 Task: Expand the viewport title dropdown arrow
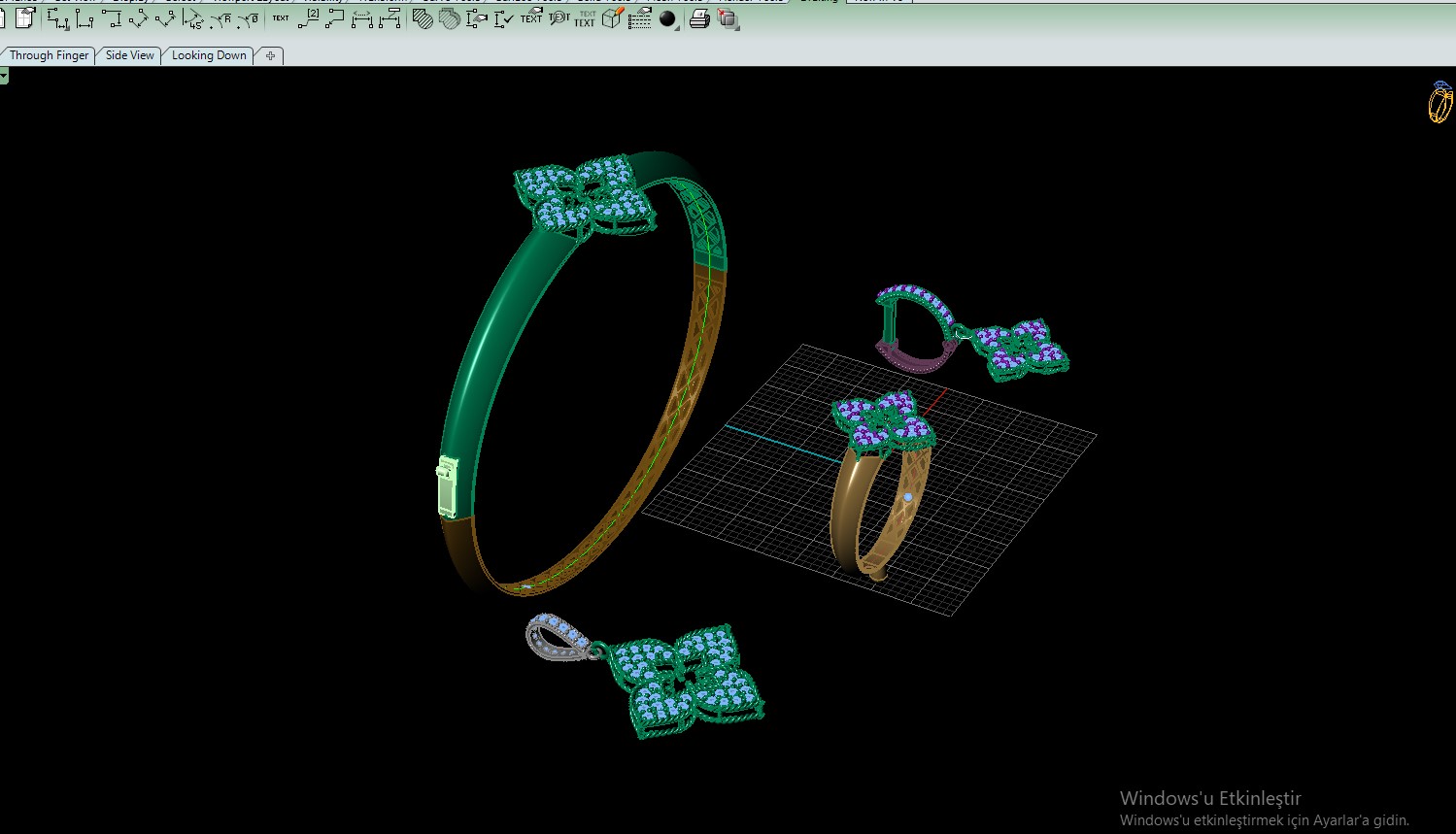[4, 76]
